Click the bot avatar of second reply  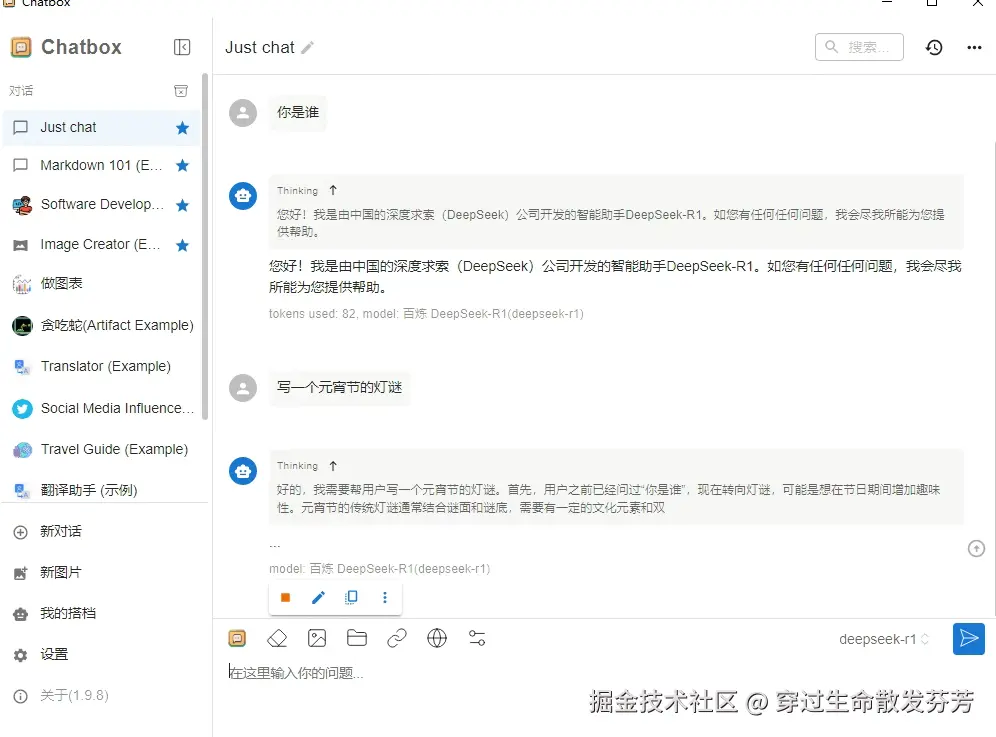[x=243, y=471]
